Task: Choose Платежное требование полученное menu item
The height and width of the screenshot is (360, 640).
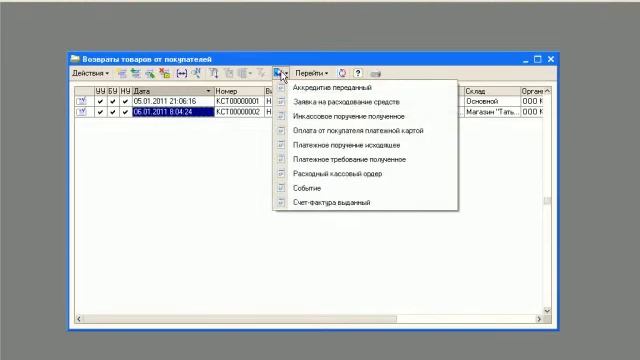Action: (365, 159)
